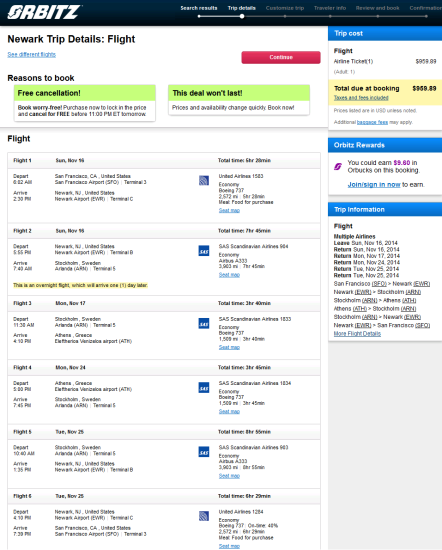Click the Multiple Airlines label

point(354,236)
